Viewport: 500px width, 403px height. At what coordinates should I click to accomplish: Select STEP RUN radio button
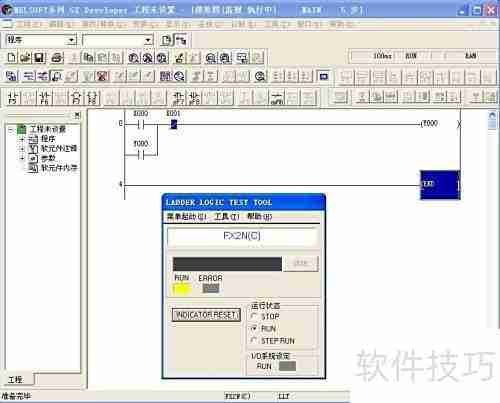254,340
